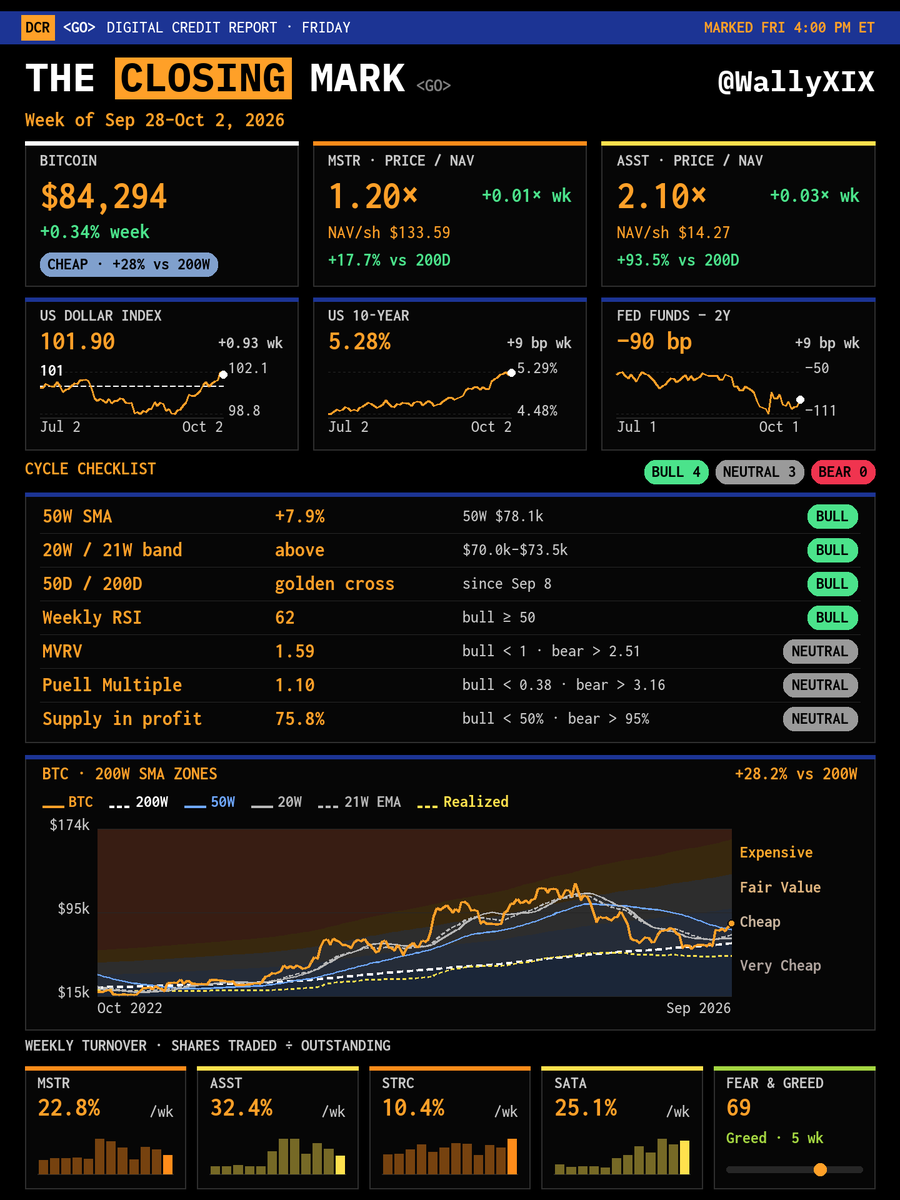Click the NEUTRAL tag on Puell Multiple row

(x=820, y=685)
